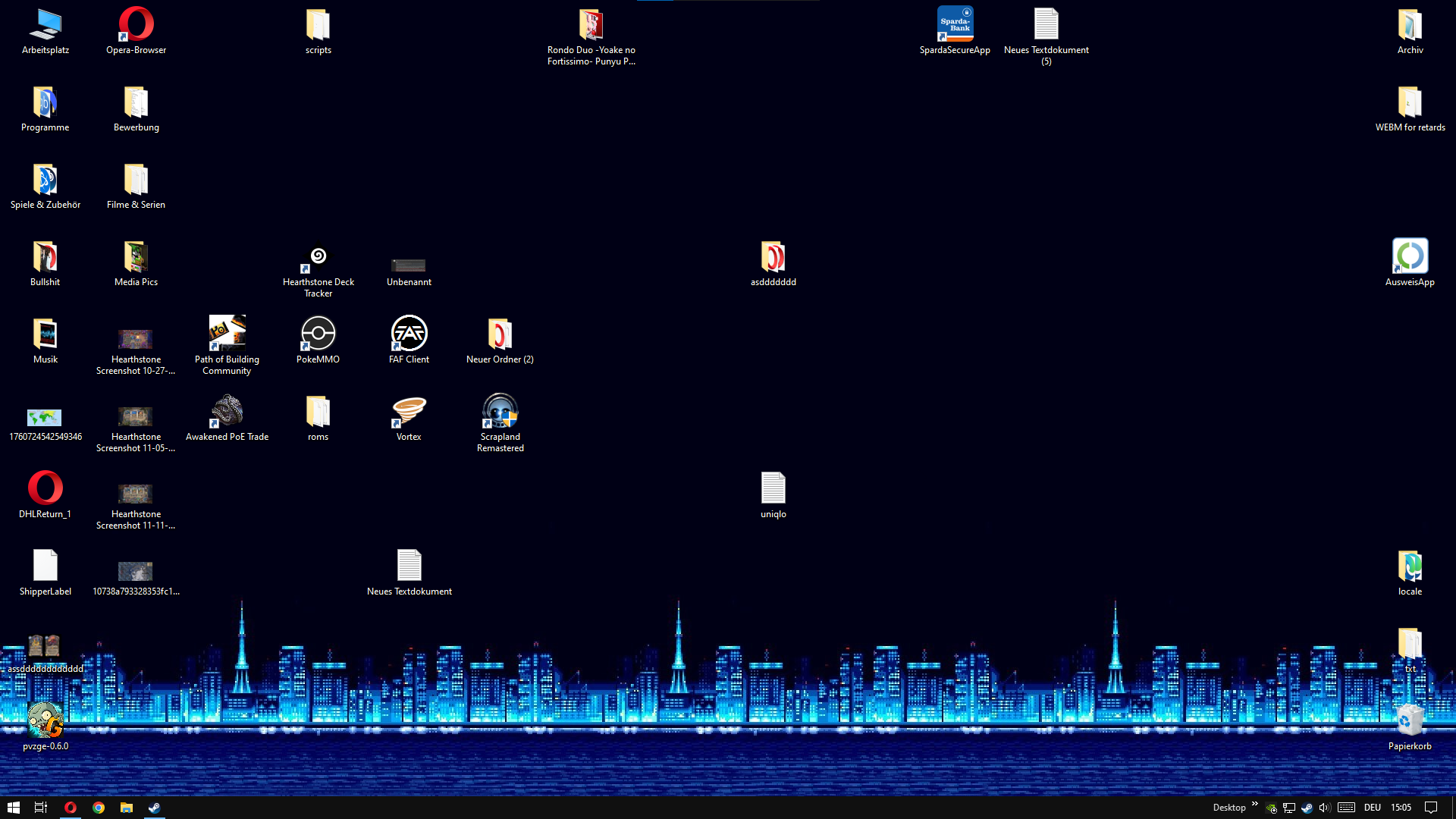The width and height of the screenshot is (1456, 819).
Task: Switch input language via DEU indicator
Action: pyautogui.click(x=1372, y=808)
